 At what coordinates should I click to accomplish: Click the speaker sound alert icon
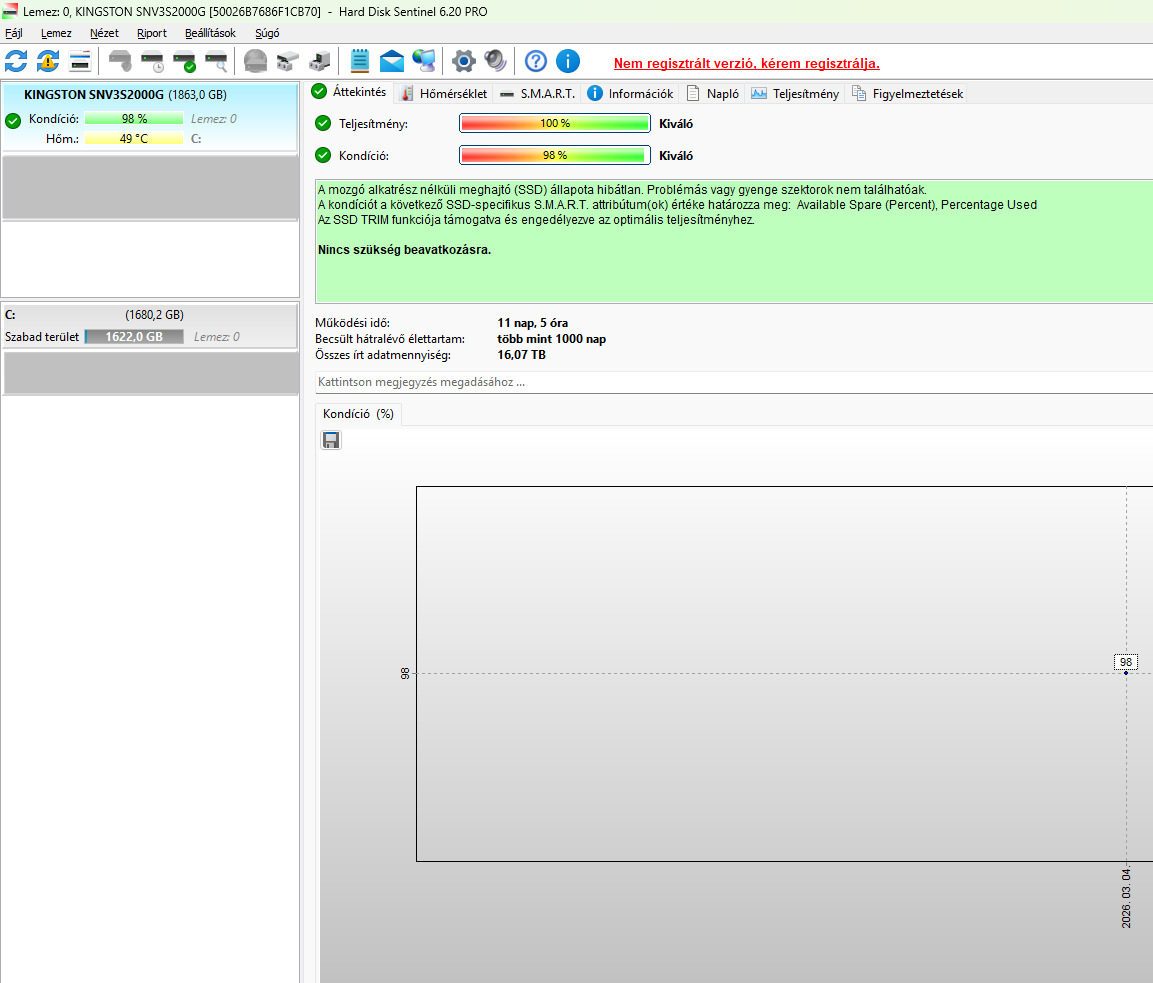point(496,61)
